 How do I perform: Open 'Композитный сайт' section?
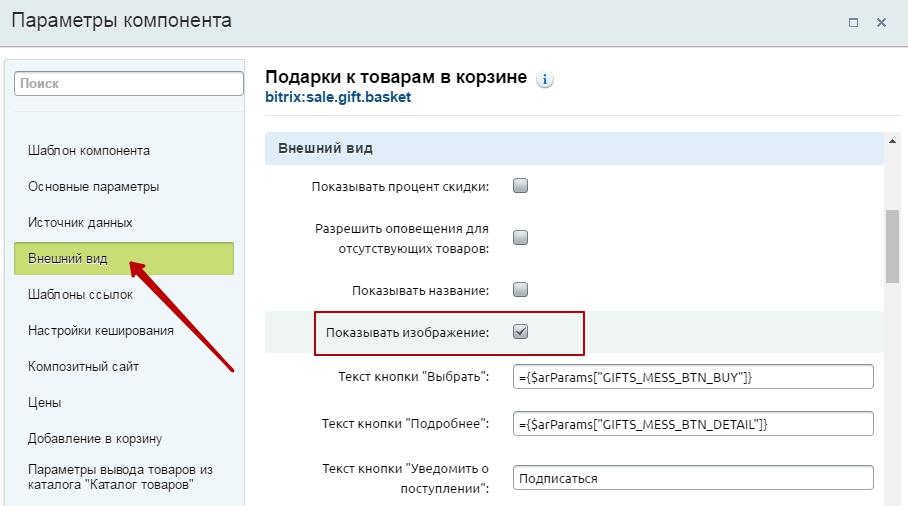(83, 367)
